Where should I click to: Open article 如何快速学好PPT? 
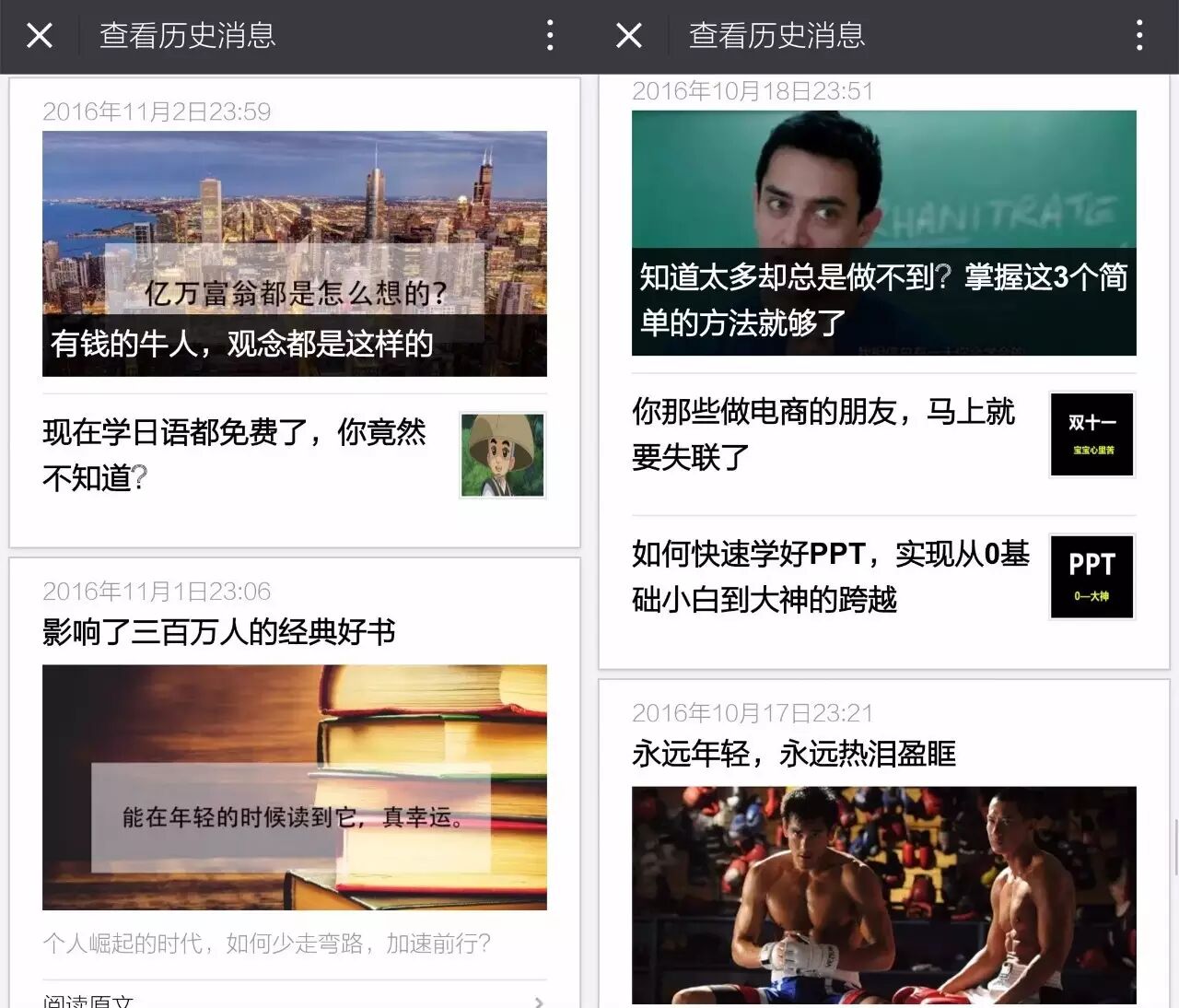click(830, 577)
